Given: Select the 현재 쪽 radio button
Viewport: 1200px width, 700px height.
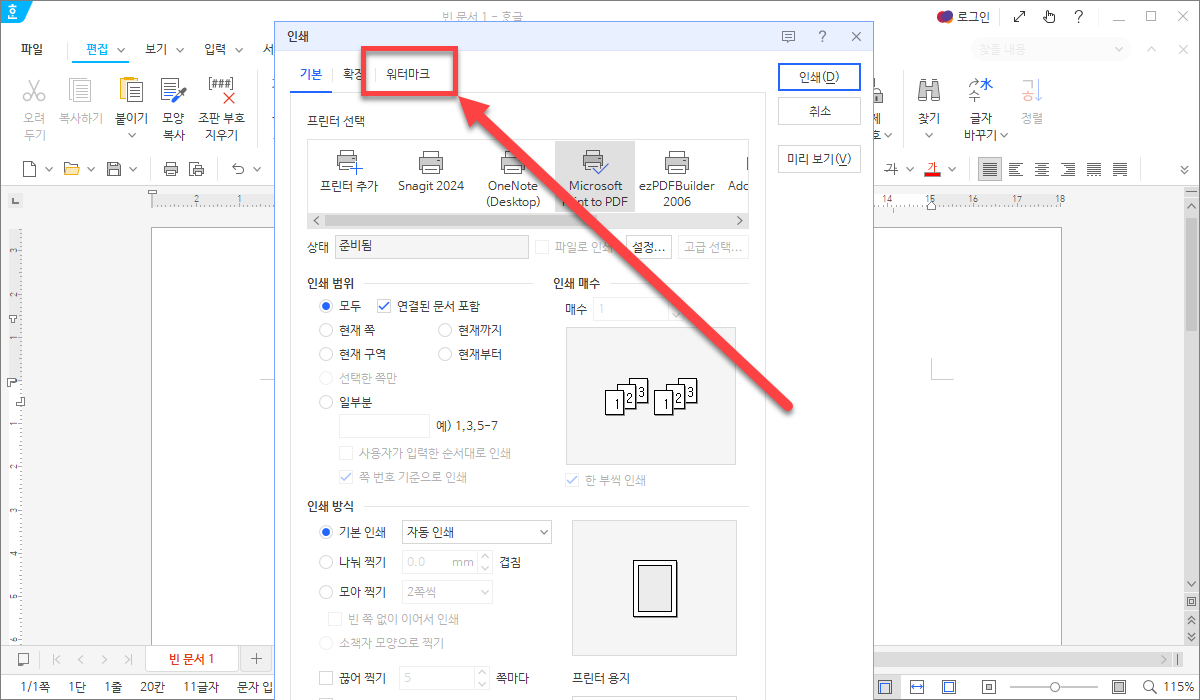Looking at the screenshot, I should (326, 330).
